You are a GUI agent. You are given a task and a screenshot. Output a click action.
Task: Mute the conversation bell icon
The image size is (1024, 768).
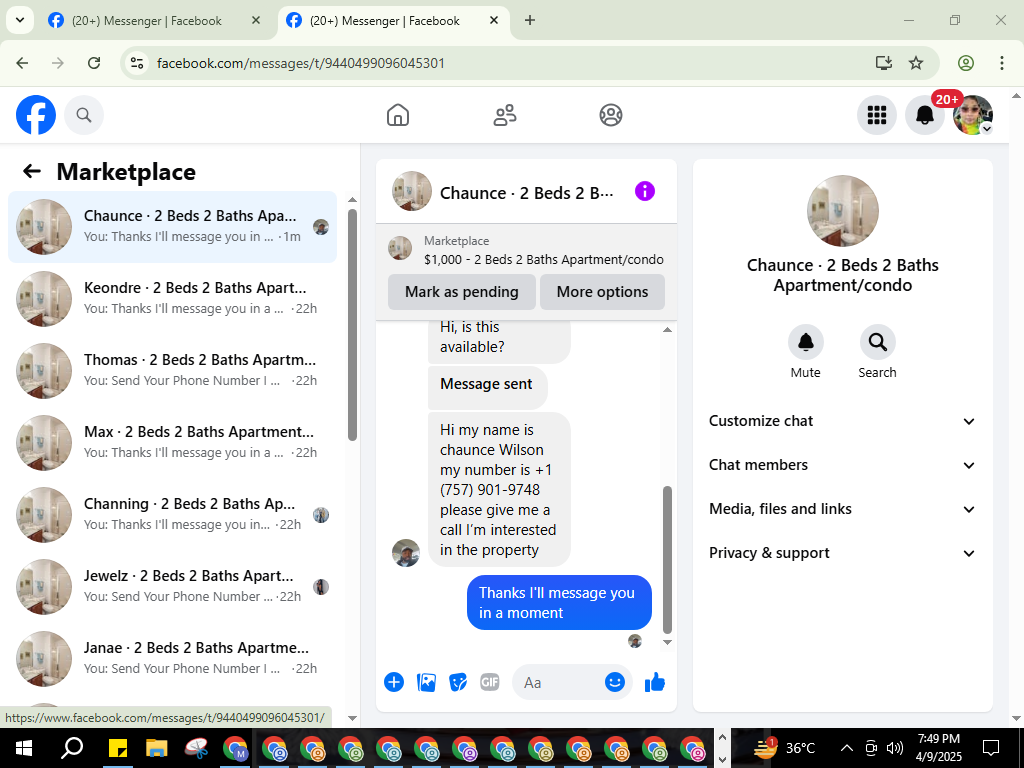point(806,342)
